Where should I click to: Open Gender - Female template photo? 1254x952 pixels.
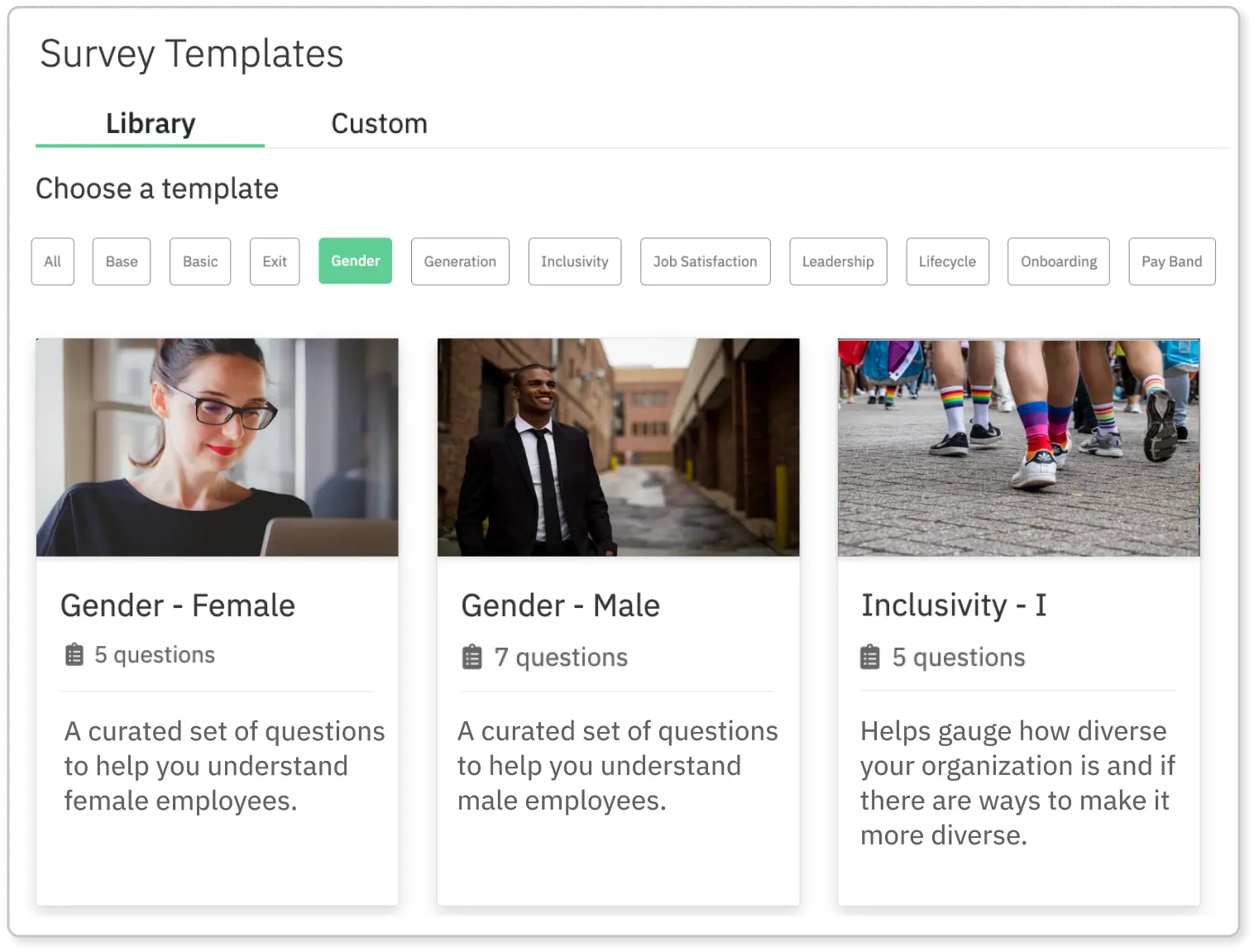[x=218, y=447]
